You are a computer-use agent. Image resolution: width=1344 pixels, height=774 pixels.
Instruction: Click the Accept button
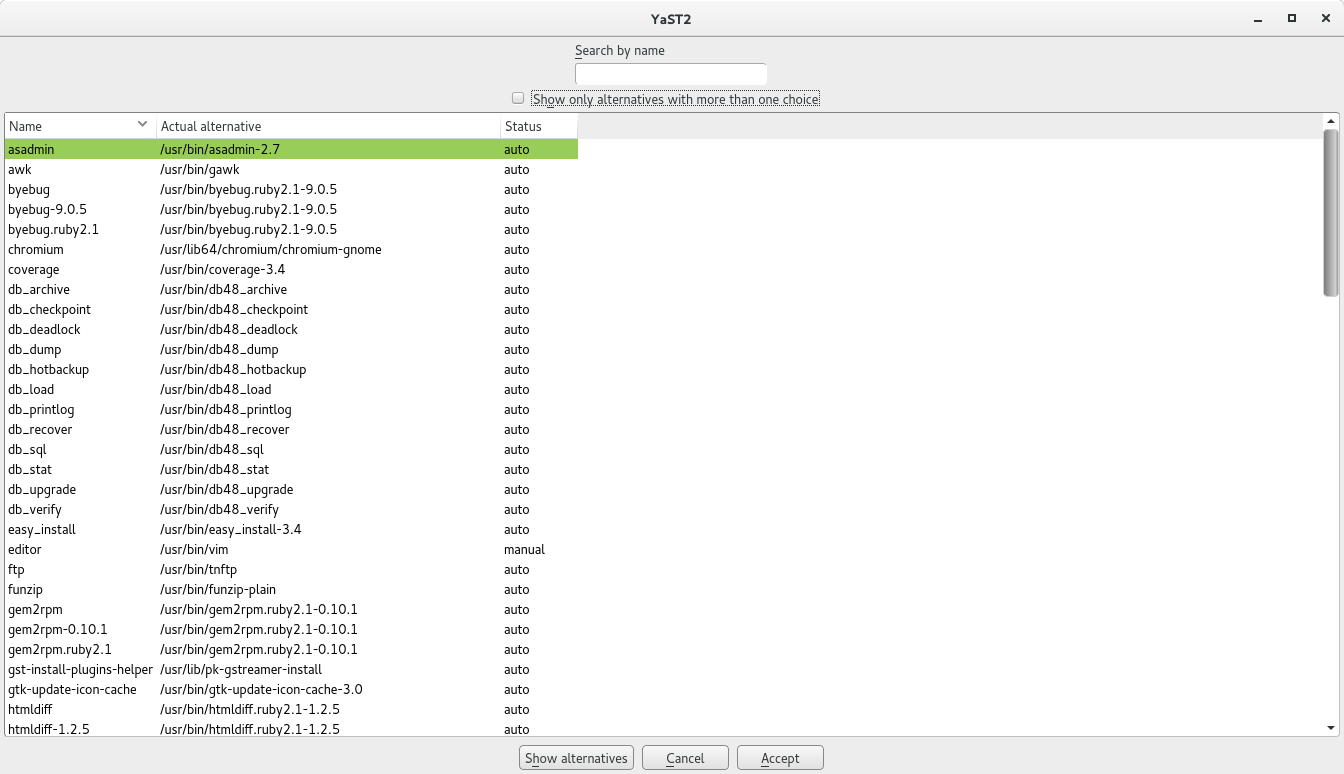780,758
